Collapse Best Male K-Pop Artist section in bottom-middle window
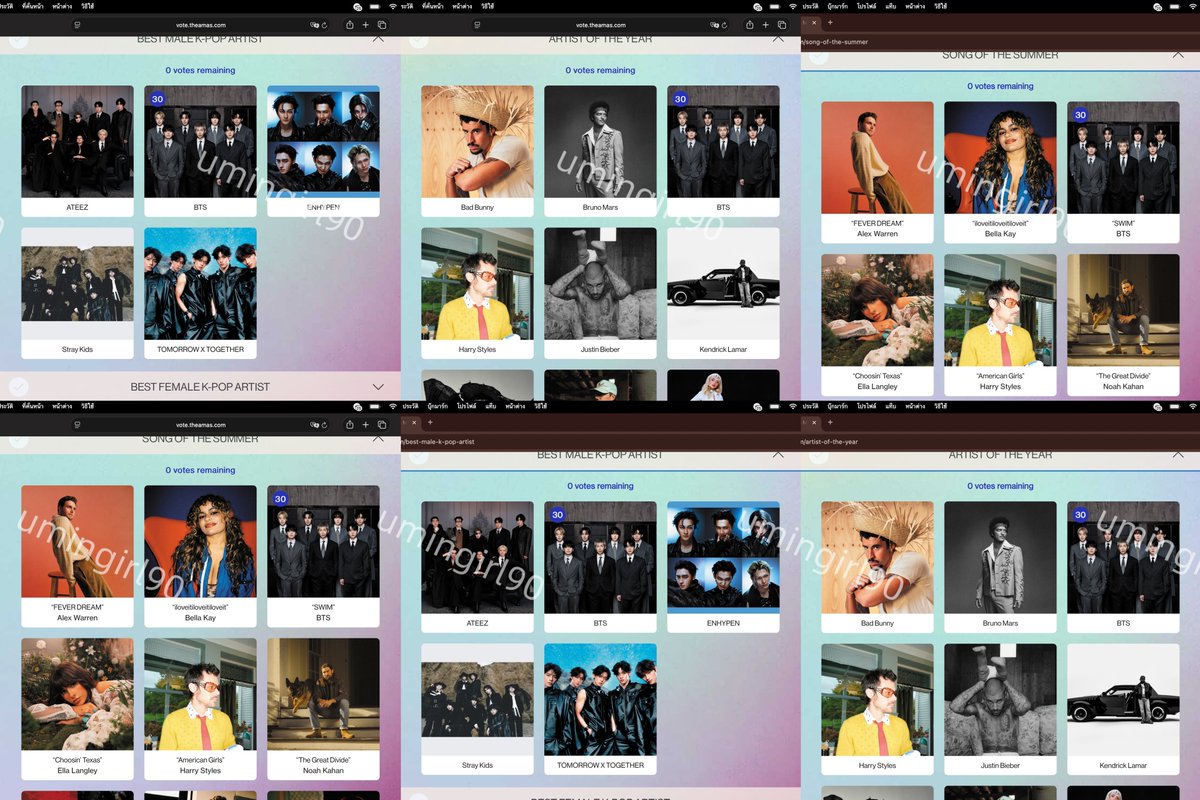This screenshot has height=800, width=1200. click(777, 454)
